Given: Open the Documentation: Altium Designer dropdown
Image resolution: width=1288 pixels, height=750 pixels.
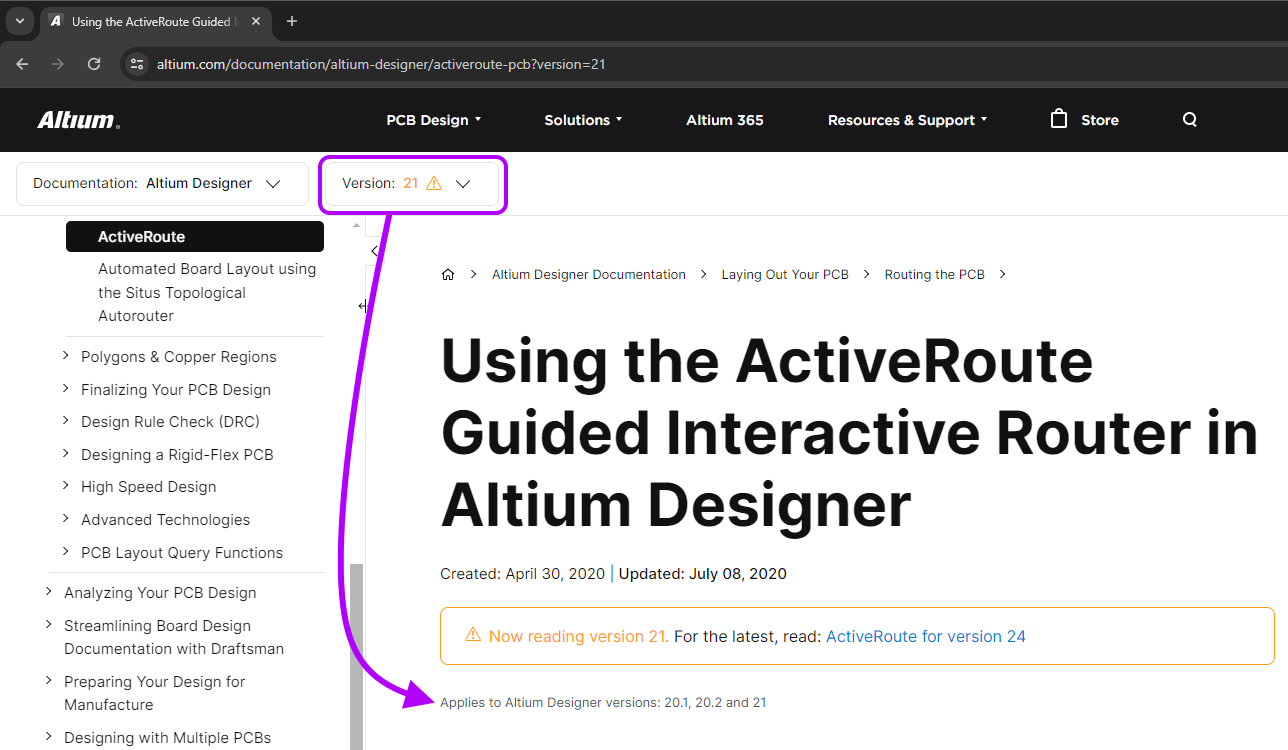Looking at the screenshot, I should pos(162,184).
